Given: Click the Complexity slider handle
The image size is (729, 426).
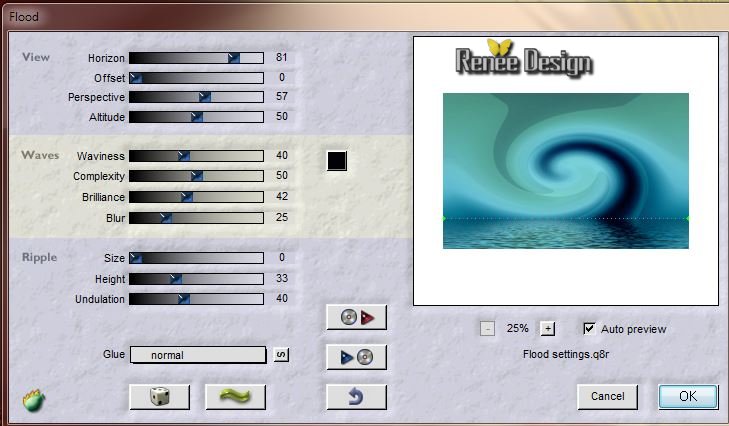Looking at the screenshot, I should (x=197, y=176).
